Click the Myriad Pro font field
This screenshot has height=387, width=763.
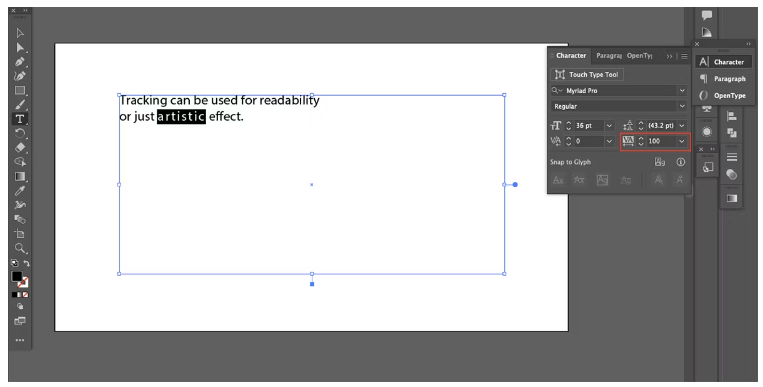(x=619, y=91)
